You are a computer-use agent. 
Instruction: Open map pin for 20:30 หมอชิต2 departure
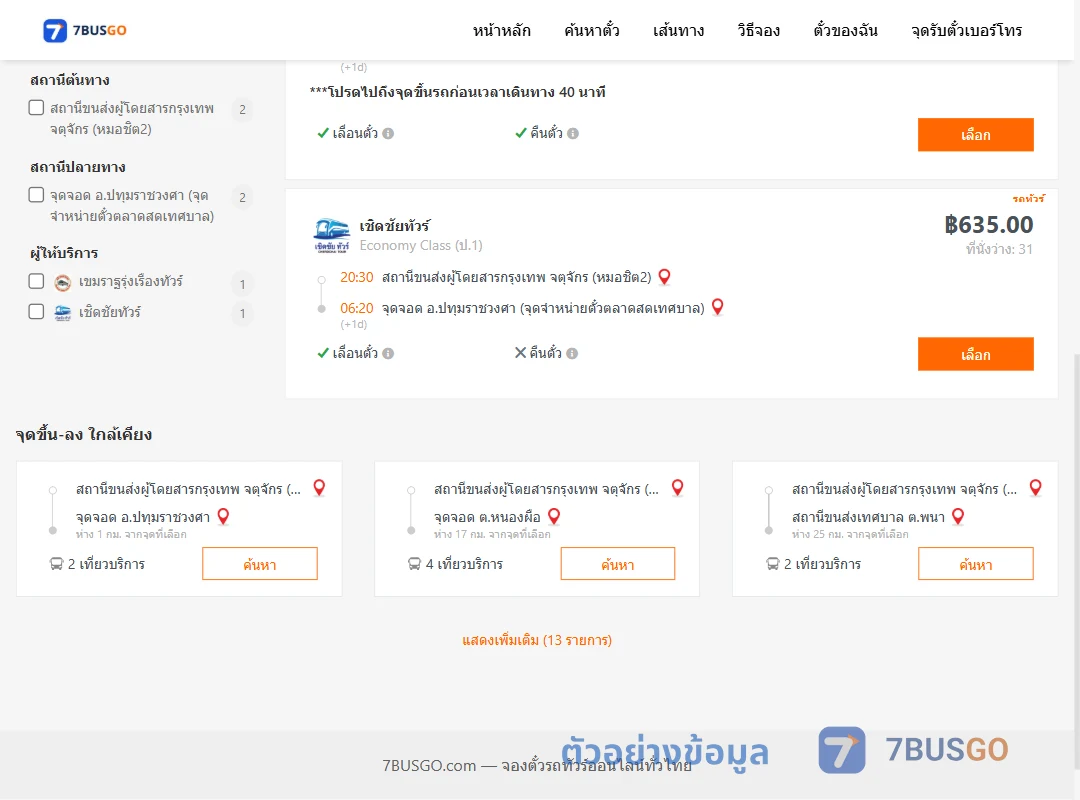point(665,276)
